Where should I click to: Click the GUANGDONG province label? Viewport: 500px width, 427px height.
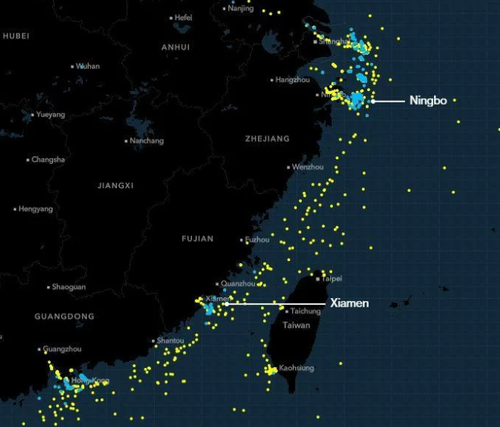(x=65, y=316)
